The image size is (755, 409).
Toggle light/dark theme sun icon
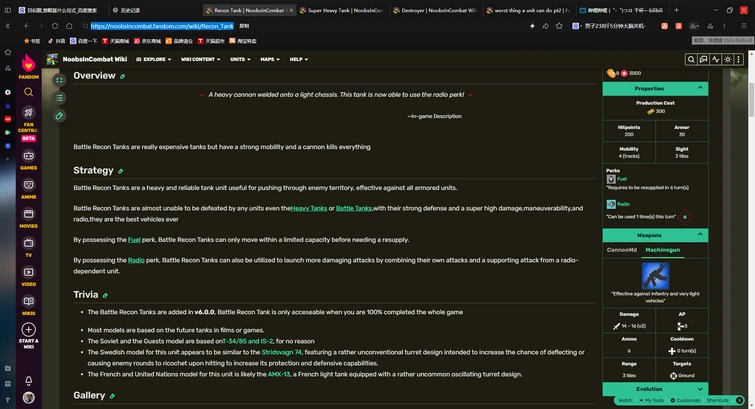(728, 59)
